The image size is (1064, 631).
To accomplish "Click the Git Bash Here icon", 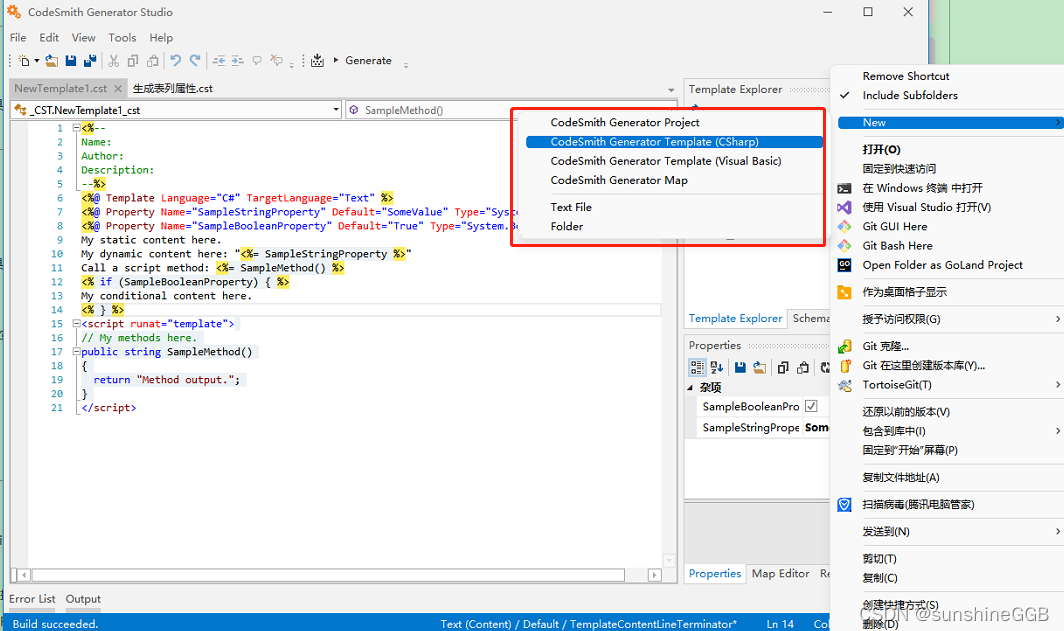I will (x=844, y=246).
